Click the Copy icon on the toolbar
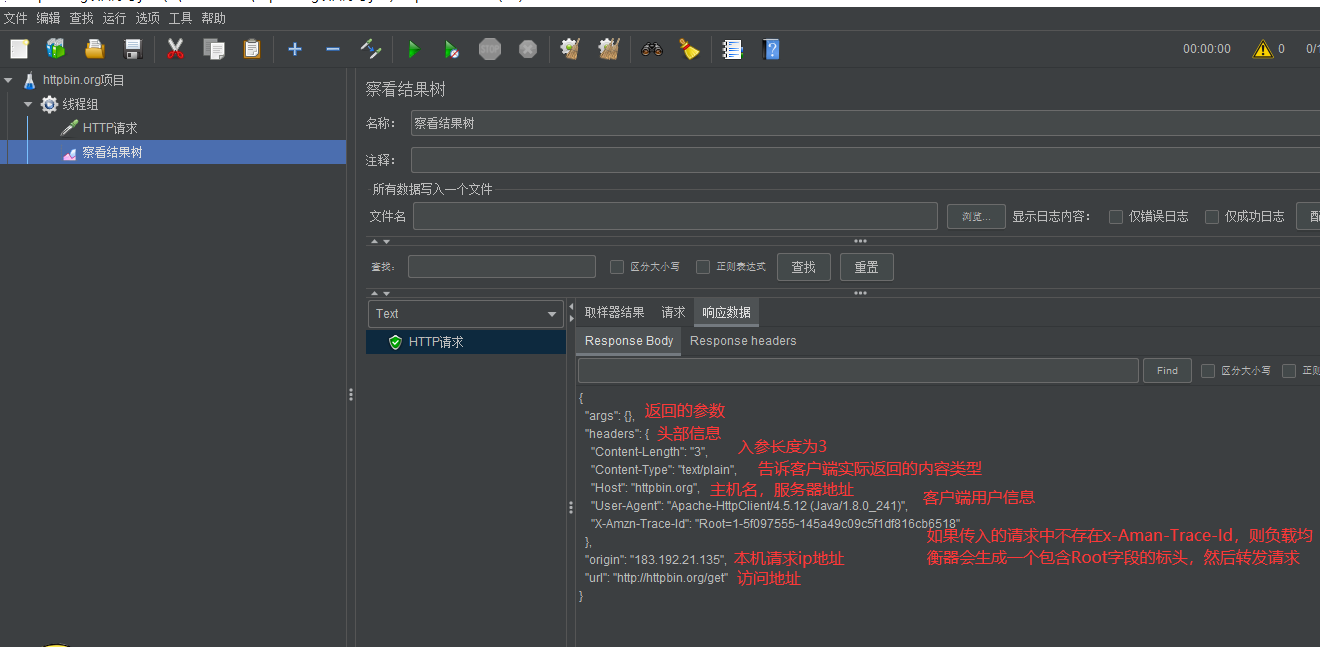The width and height of the screenshot is (1320, 647). (212, 48)
